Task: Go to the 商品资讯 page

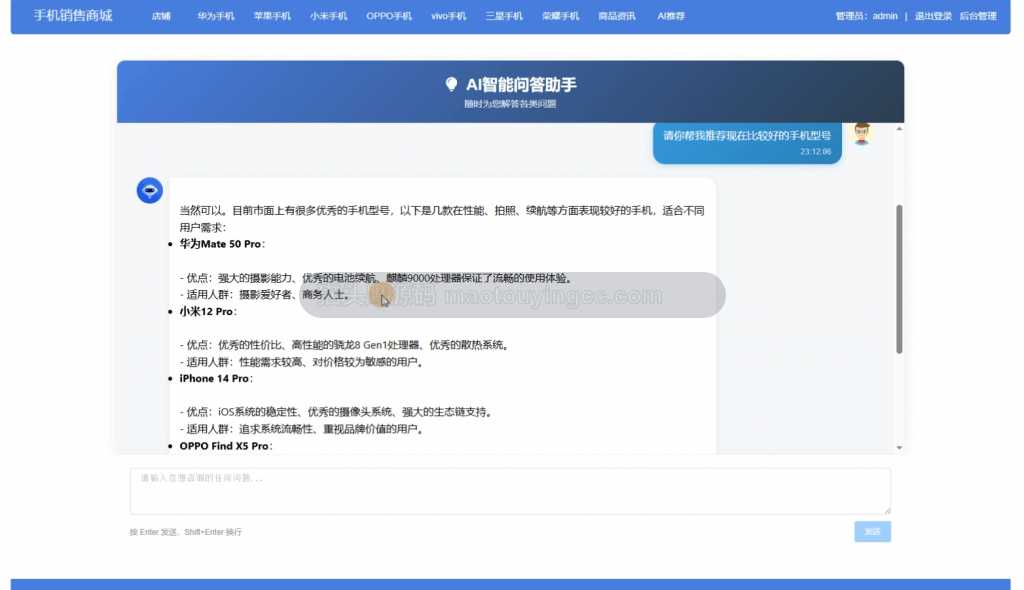Action: click(x=617, y=16)
